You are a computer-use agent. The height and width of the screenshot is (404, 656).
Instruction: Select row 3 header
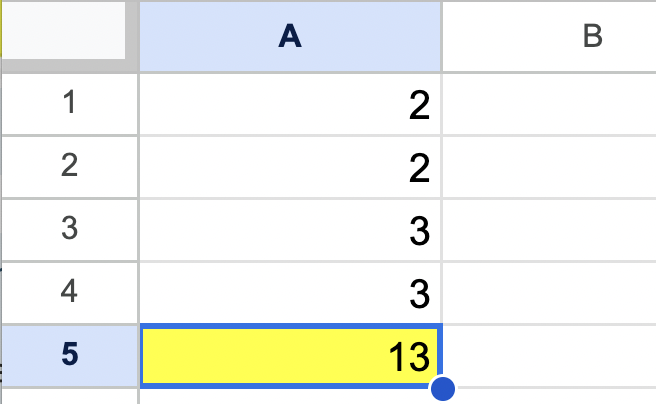[x=69, y=230]
